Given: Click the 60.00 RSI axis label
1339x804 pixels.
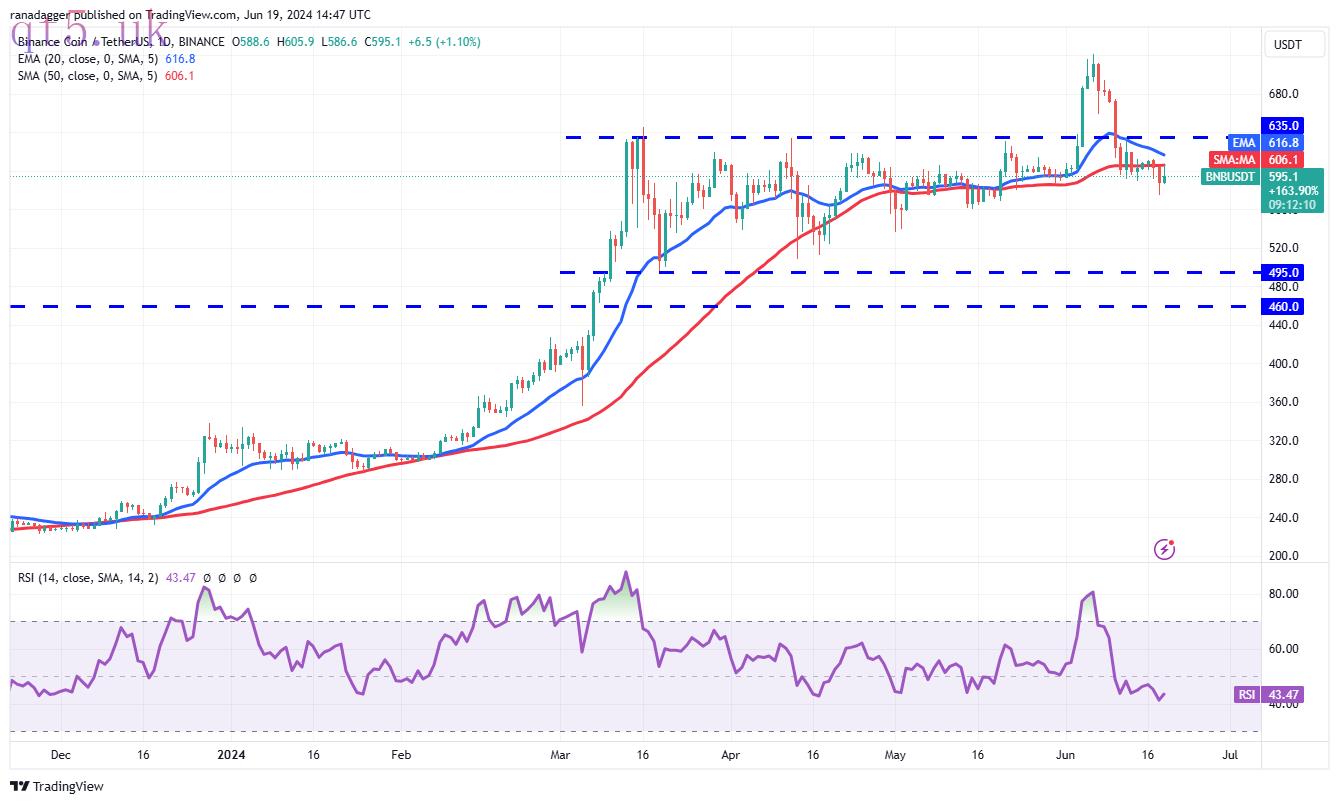Looking at the screenshot, I should point(1284,649).
